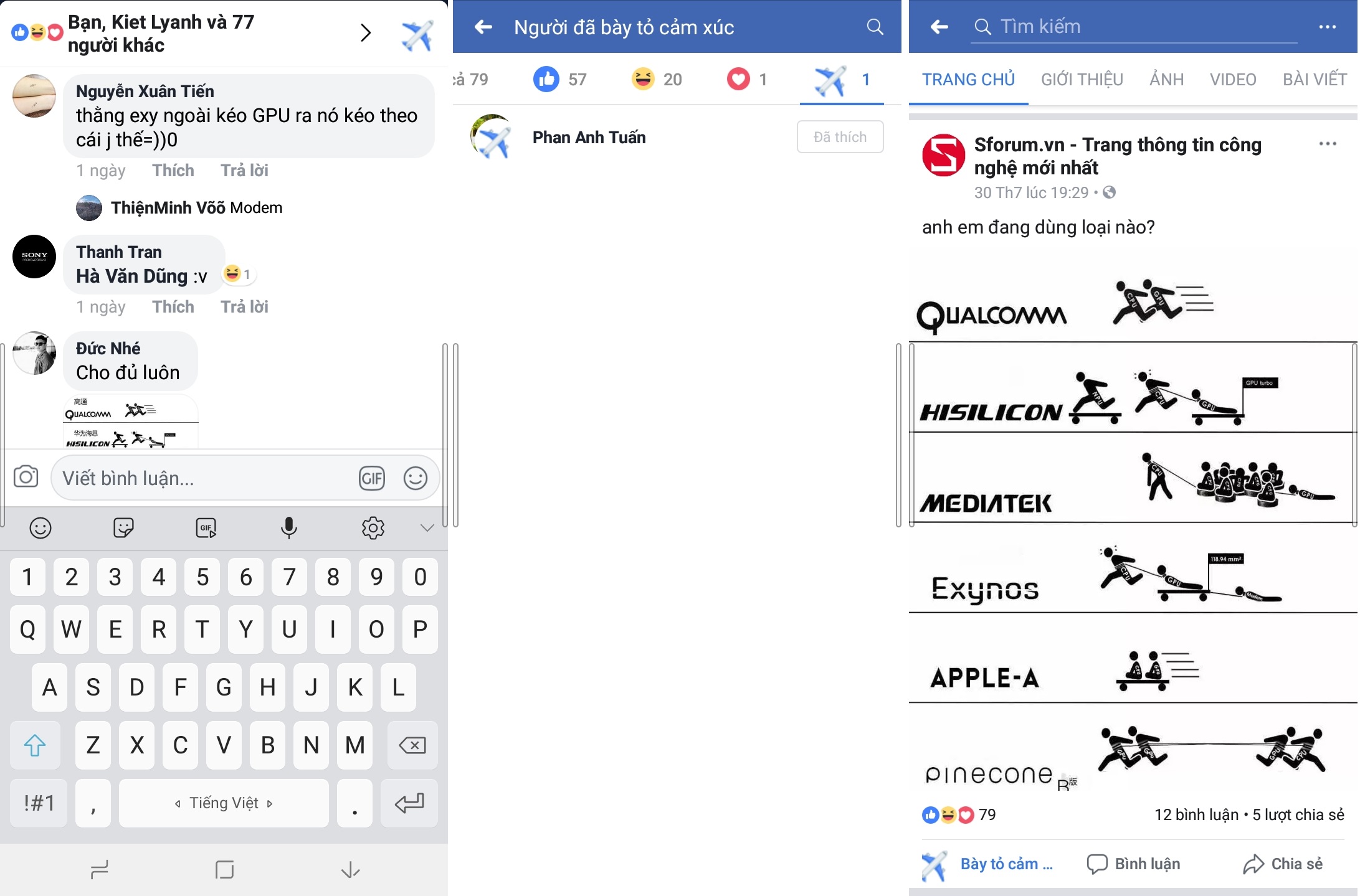Open GIF picker in comment field
This screenshot has height=896, width=1360.
[372, 478]
